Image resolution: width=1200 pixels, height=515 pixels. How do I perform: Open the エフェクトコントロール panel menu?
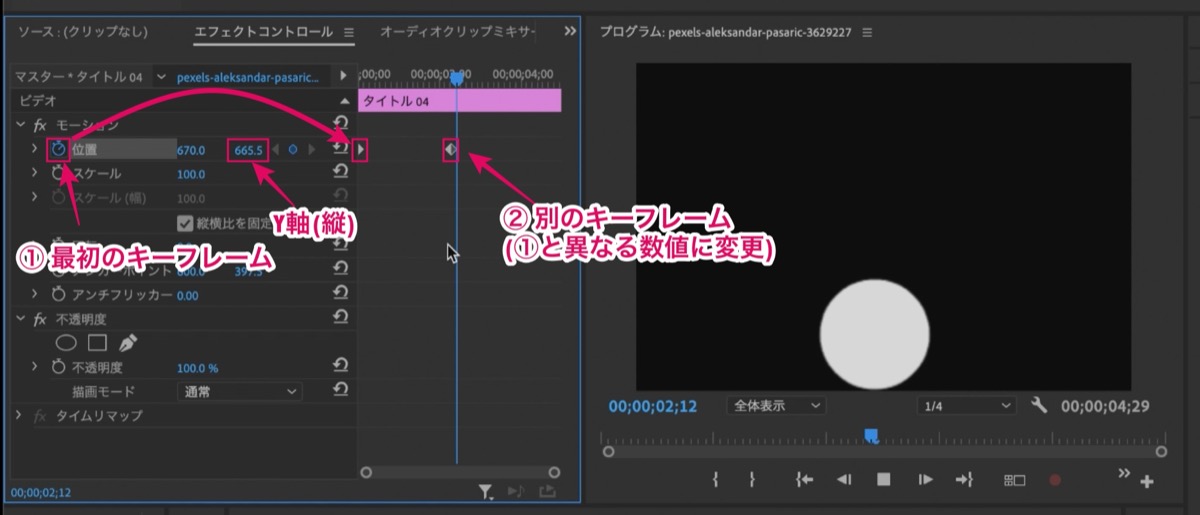[349, 32]
